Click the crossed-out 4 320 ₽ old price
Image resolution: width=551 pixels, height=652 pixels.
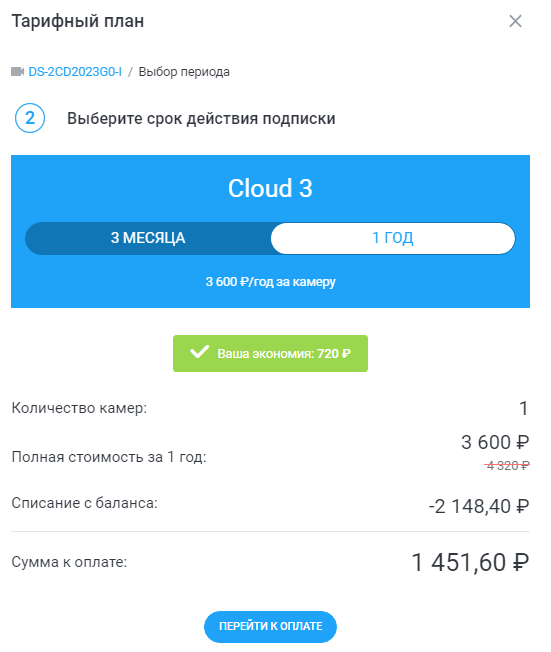[x=507, y=466]
